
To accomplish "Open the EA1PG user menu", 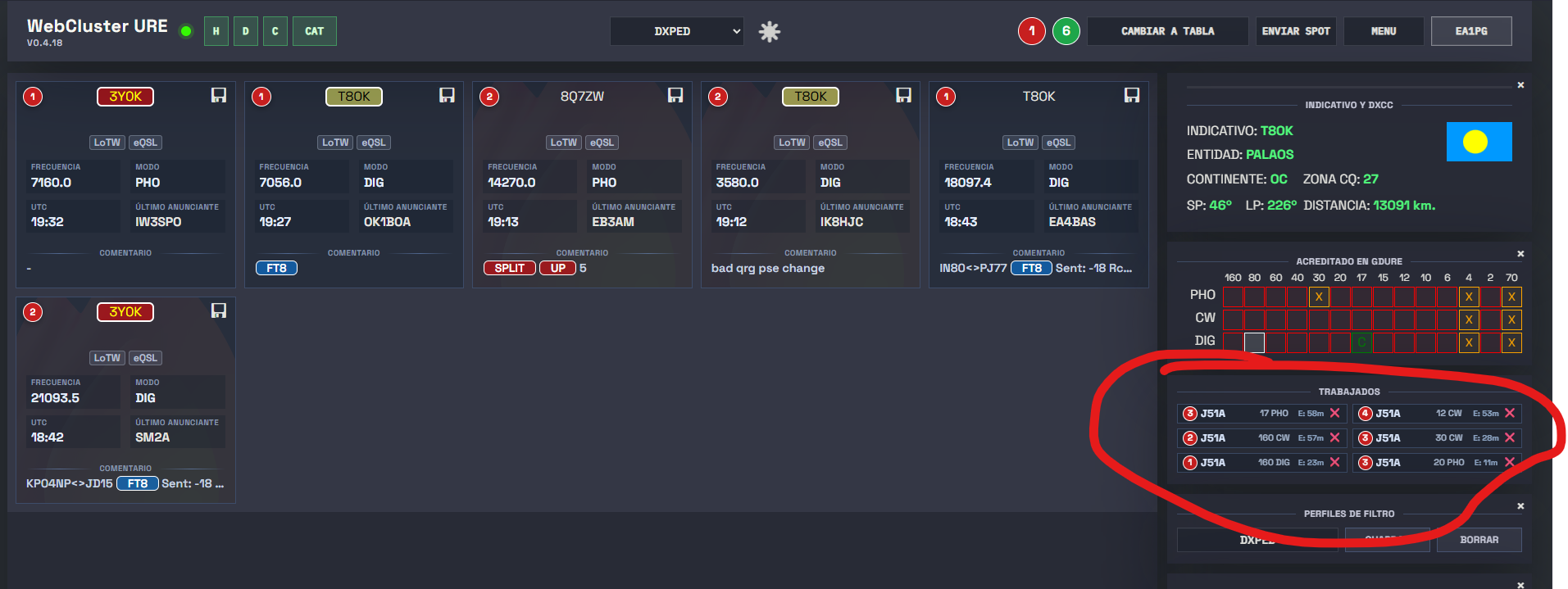I will coord(1470,31).
